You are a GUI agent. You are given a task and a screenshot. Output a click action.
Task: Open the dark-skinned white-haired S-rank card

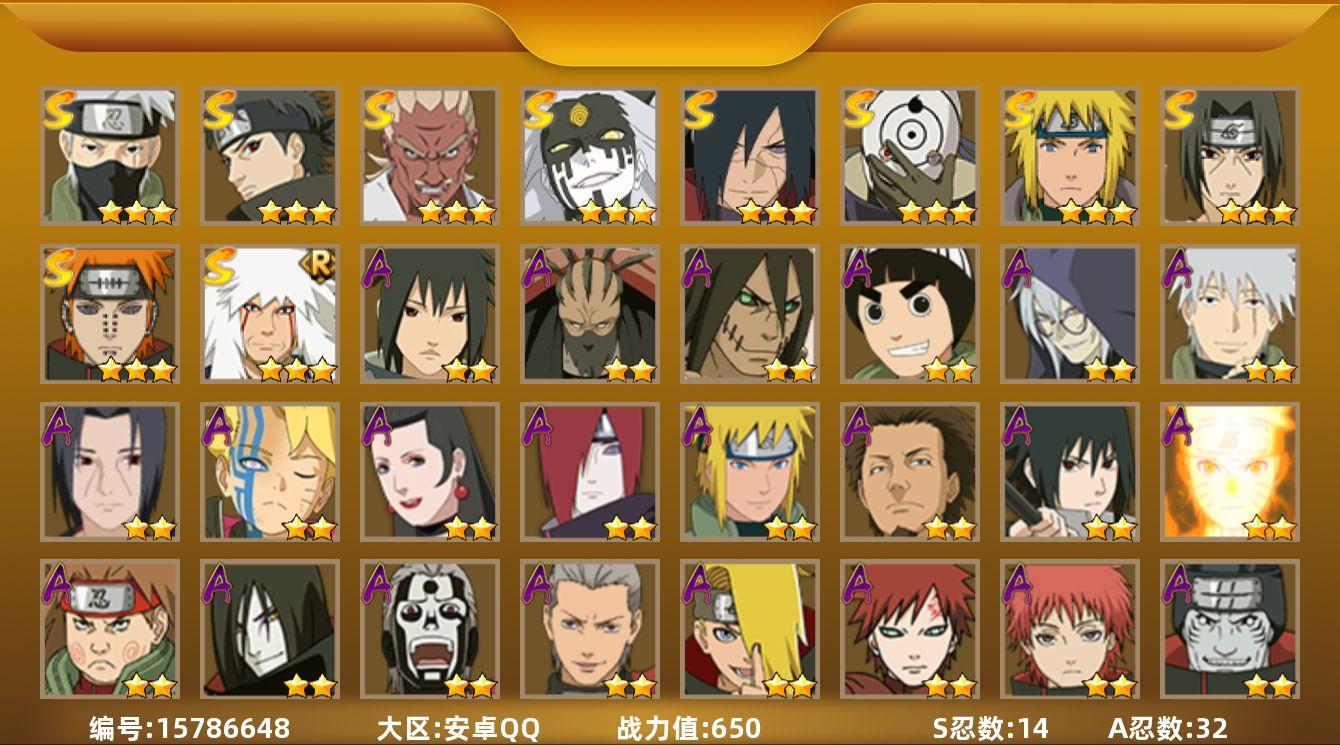click(x=430, y=156)
